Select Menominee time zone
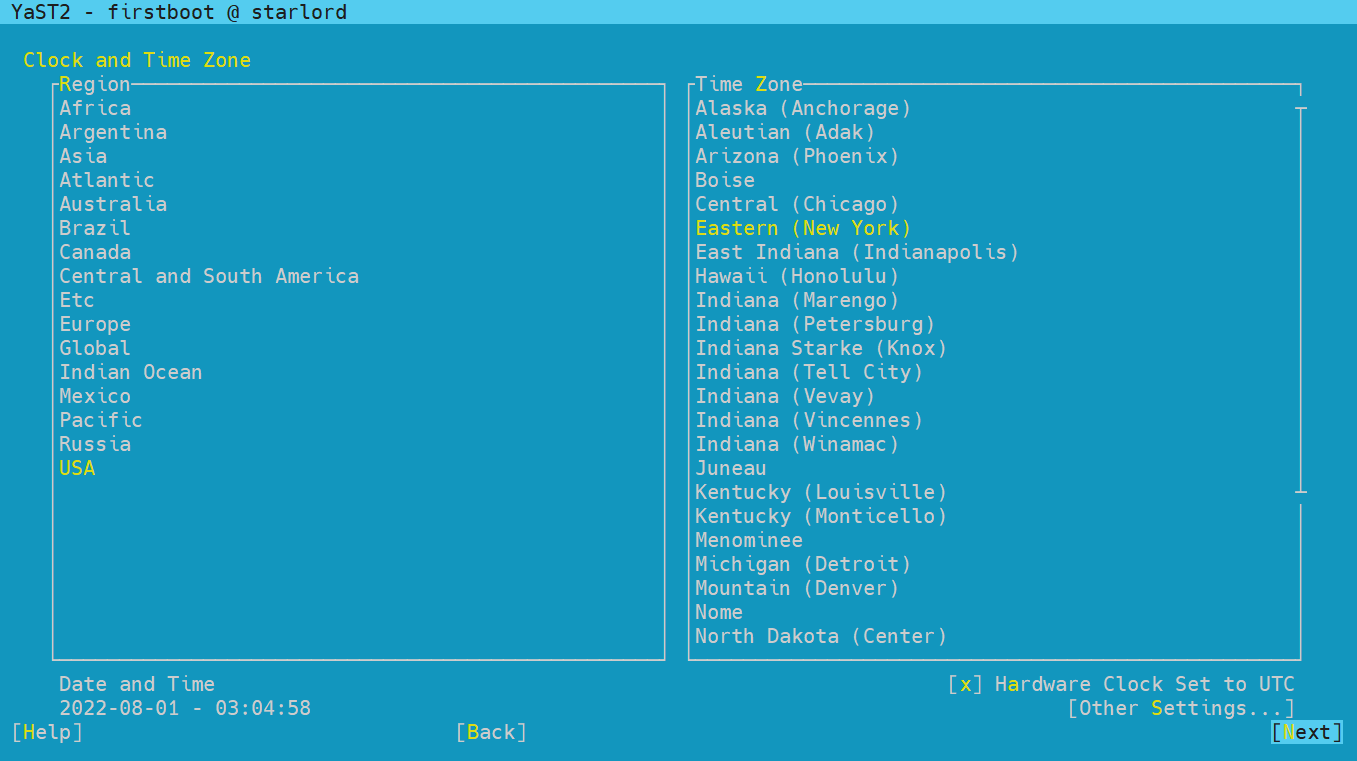 click(749, 540)
